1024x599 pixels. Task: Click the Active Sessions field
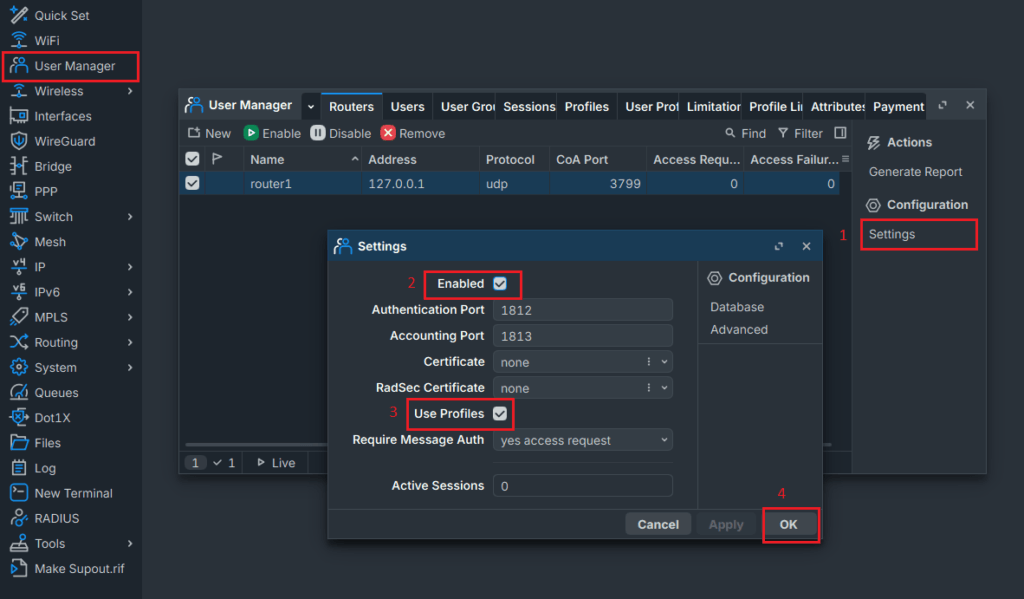point(583,486)
